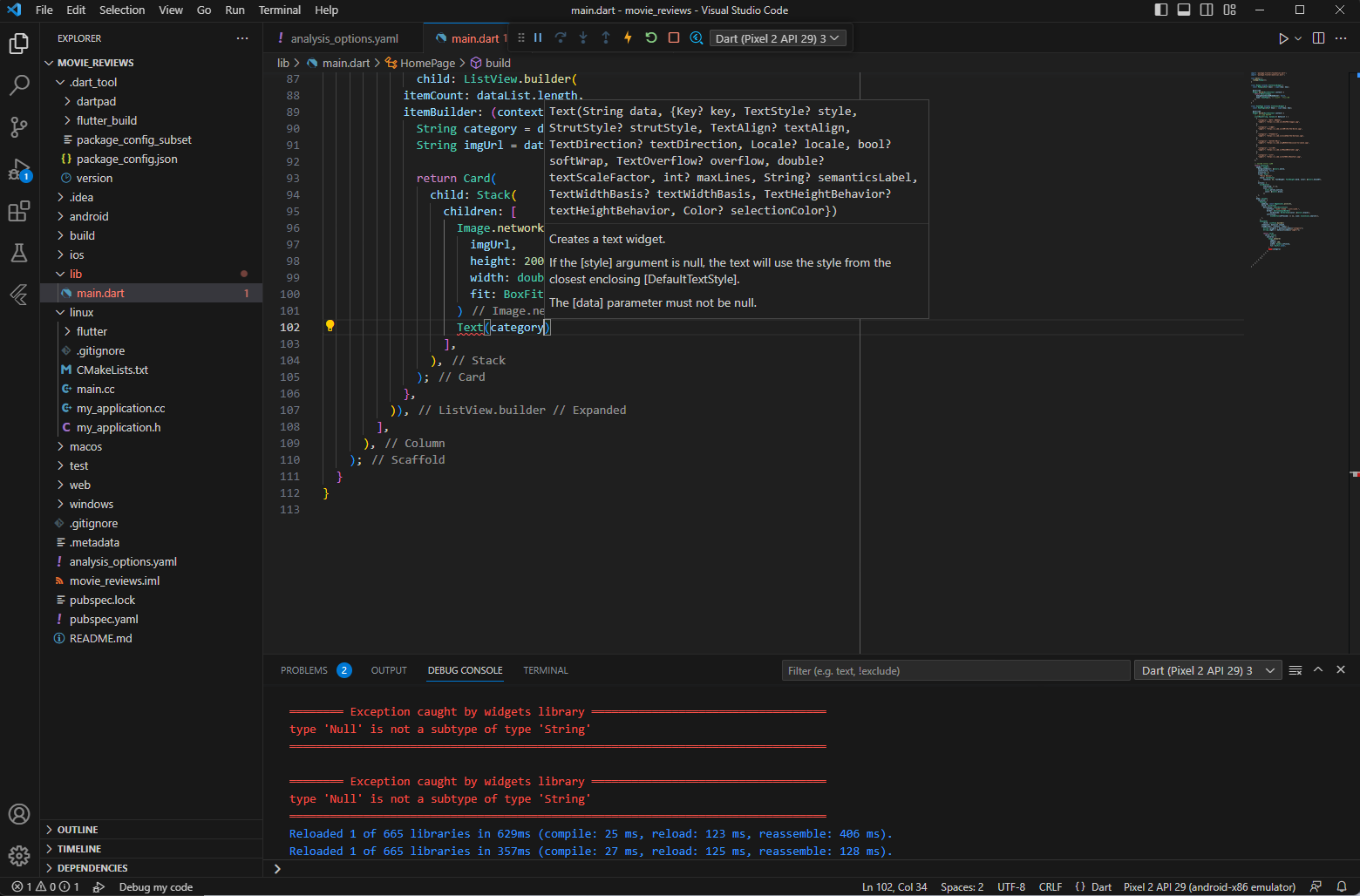The height and width of the screenshot is (896, 1360).
Task: Expand the OUTLINE section
Action: coord(78,830)
